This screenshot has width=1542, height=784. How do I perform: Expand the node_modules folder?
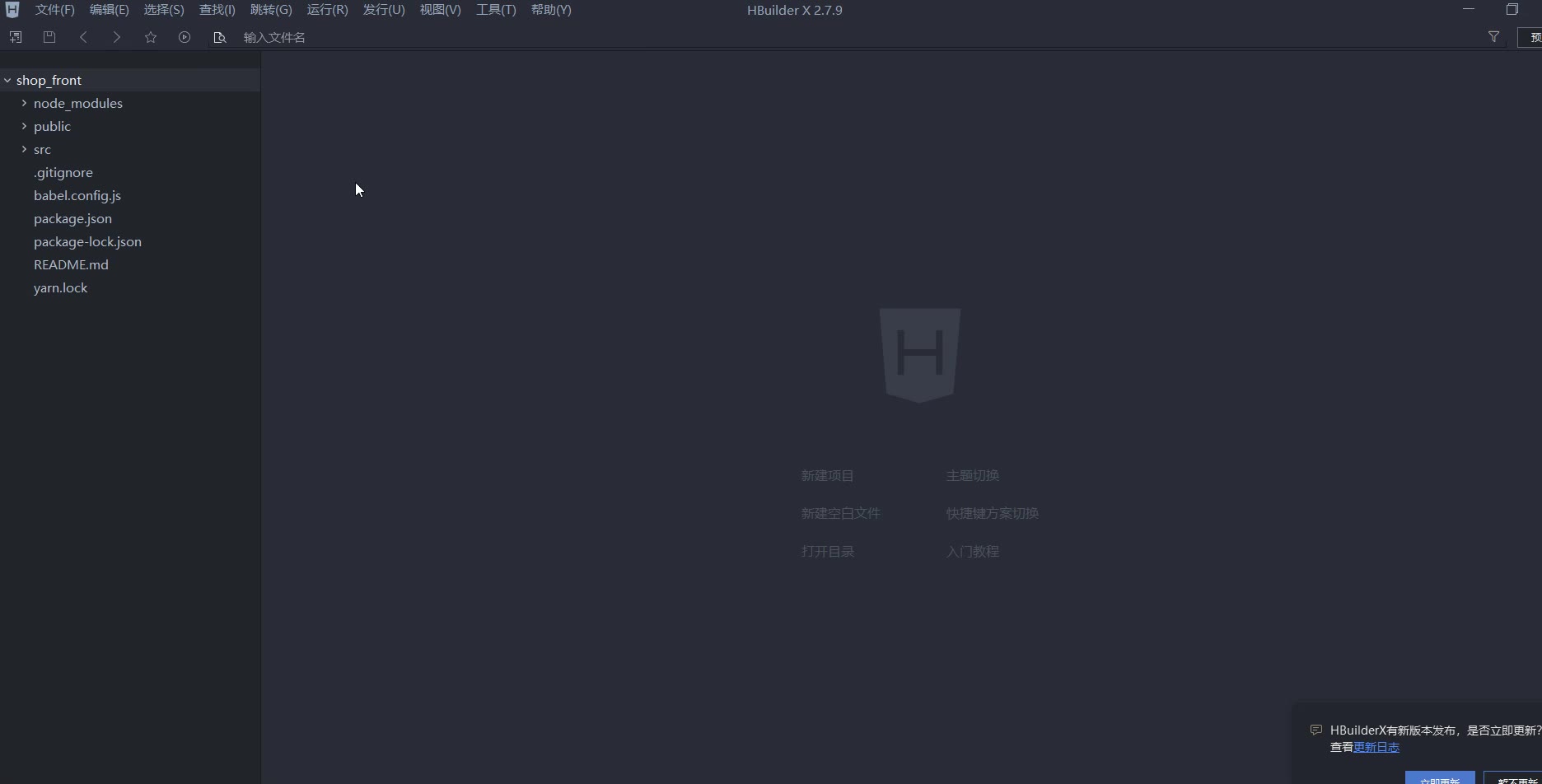(24, 103)
